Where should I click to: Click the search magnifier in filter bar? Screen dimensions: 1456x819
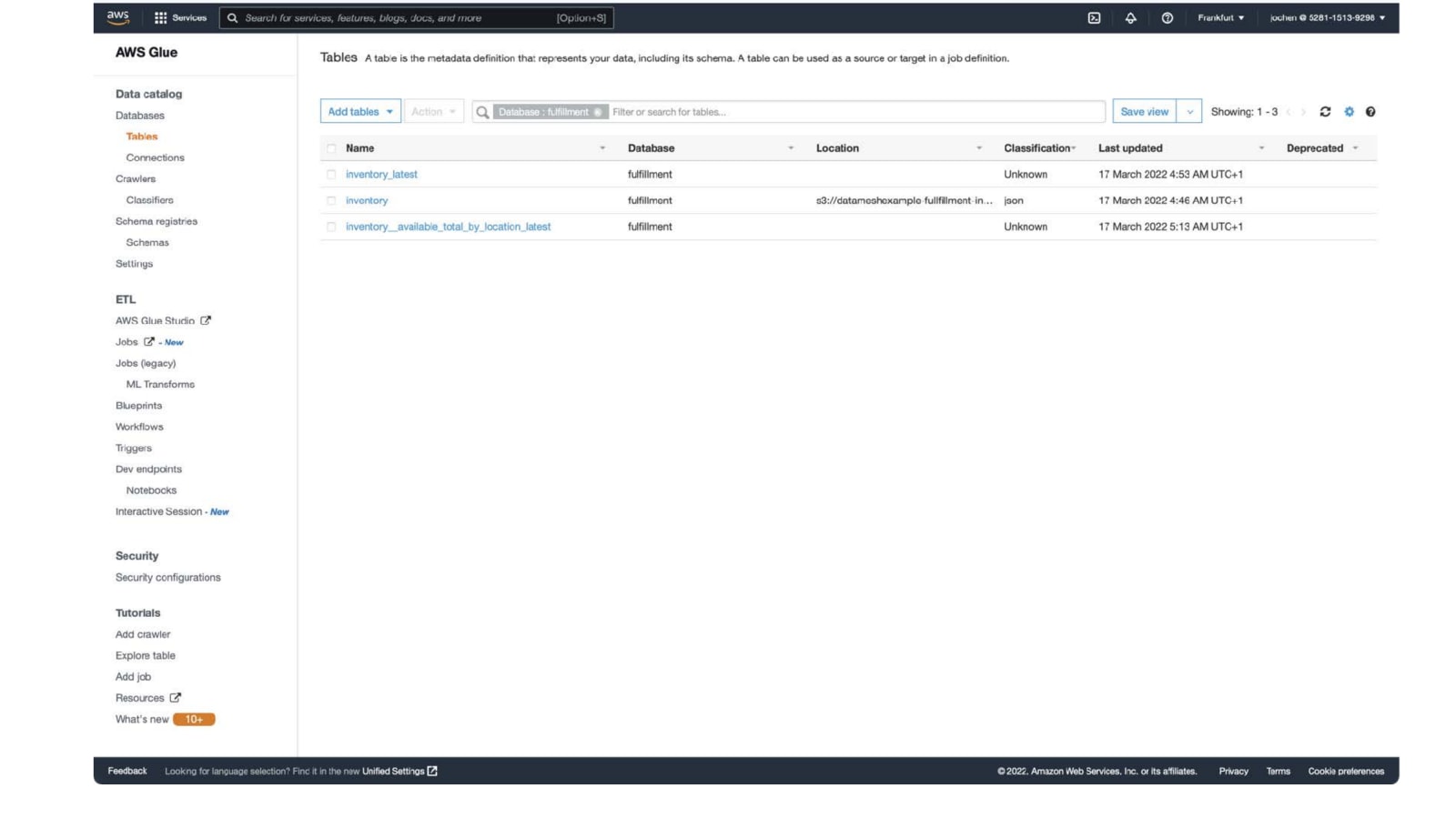(x=482, y=112)
